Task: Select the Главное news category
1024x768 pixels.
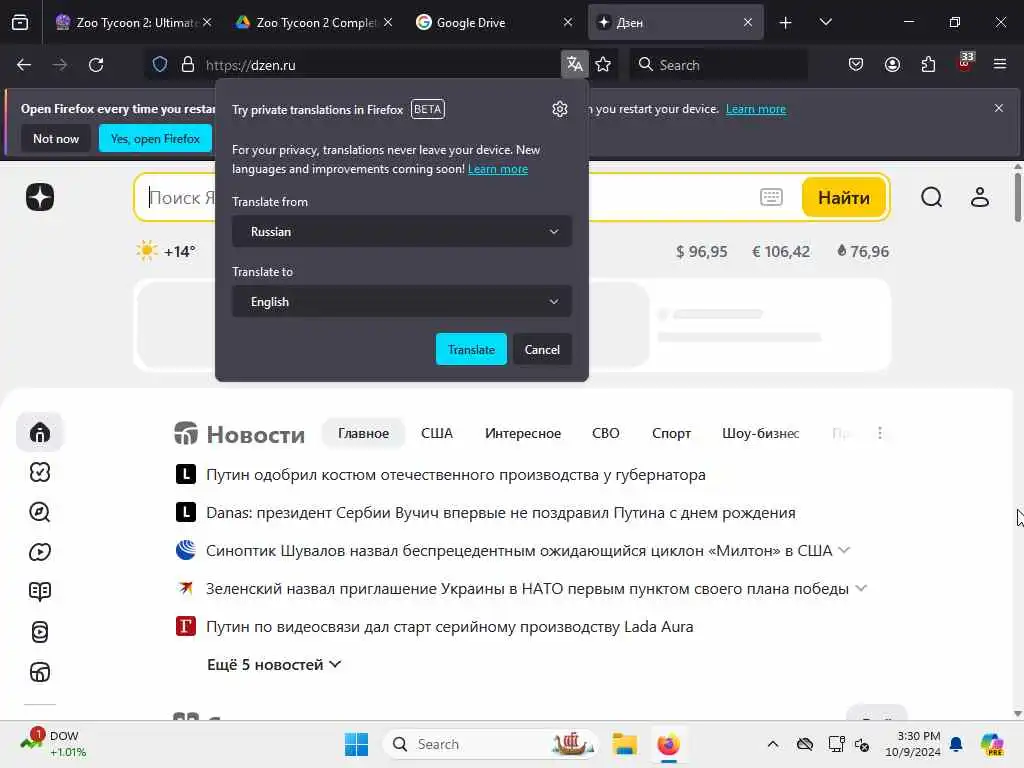Action: point(363,433)
